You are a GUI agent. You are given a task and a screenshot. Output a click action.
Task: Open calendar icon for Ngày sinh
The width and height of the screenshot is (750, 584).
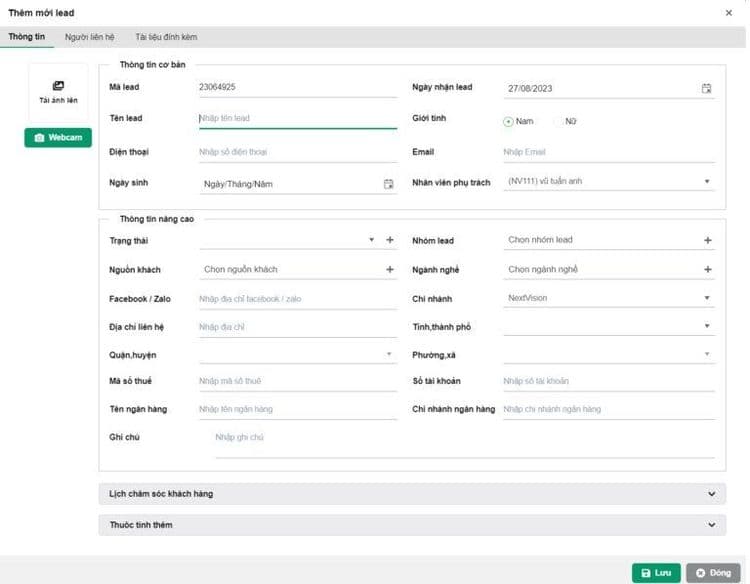(x=389, y=184)
